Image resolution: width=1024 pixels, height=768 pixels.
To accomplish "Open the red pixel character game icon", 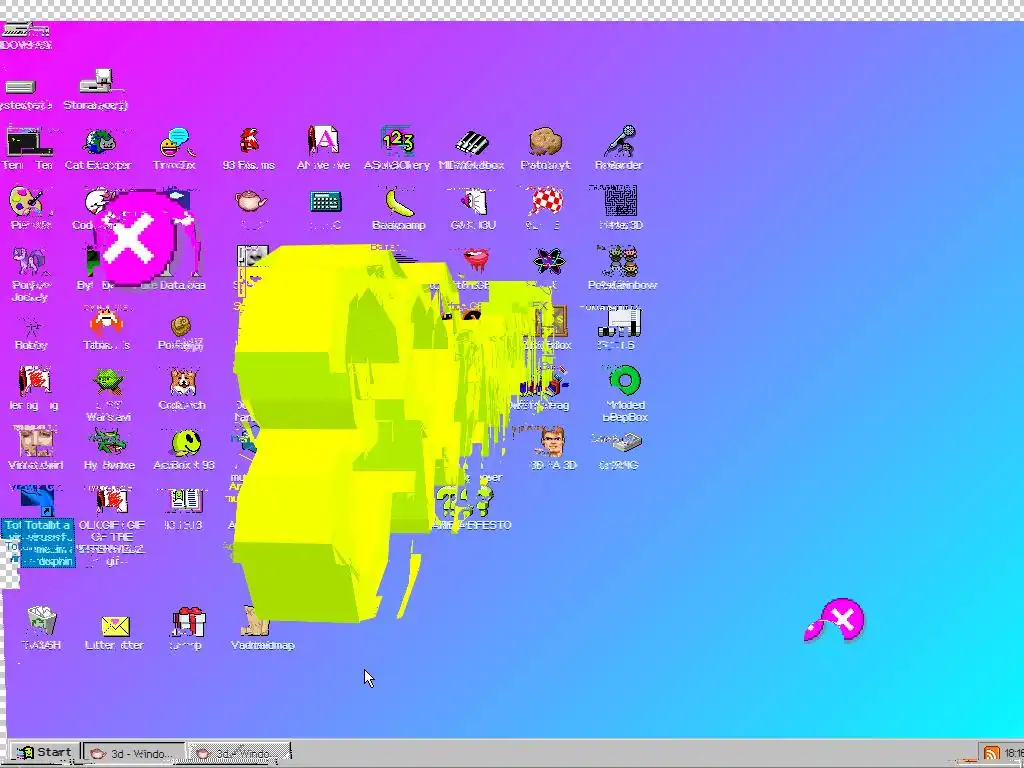I will tap(249, 140).
